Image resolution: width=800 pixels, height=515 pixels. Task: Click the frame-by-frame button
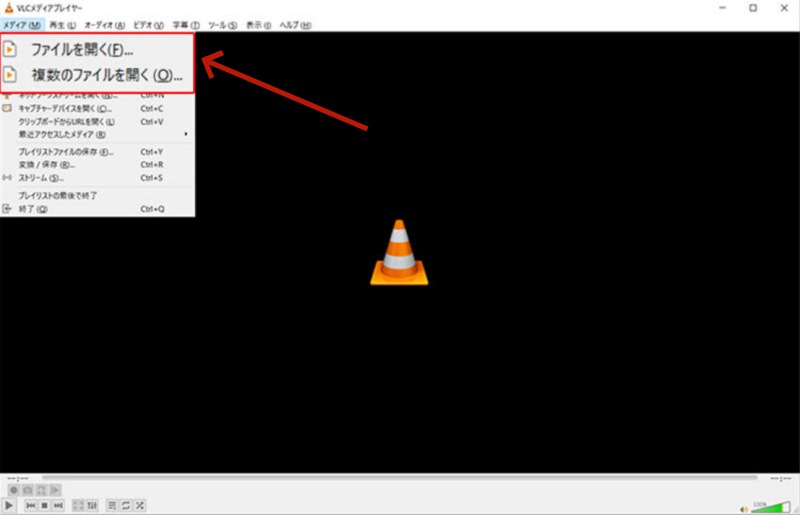(x=55, y=490)
